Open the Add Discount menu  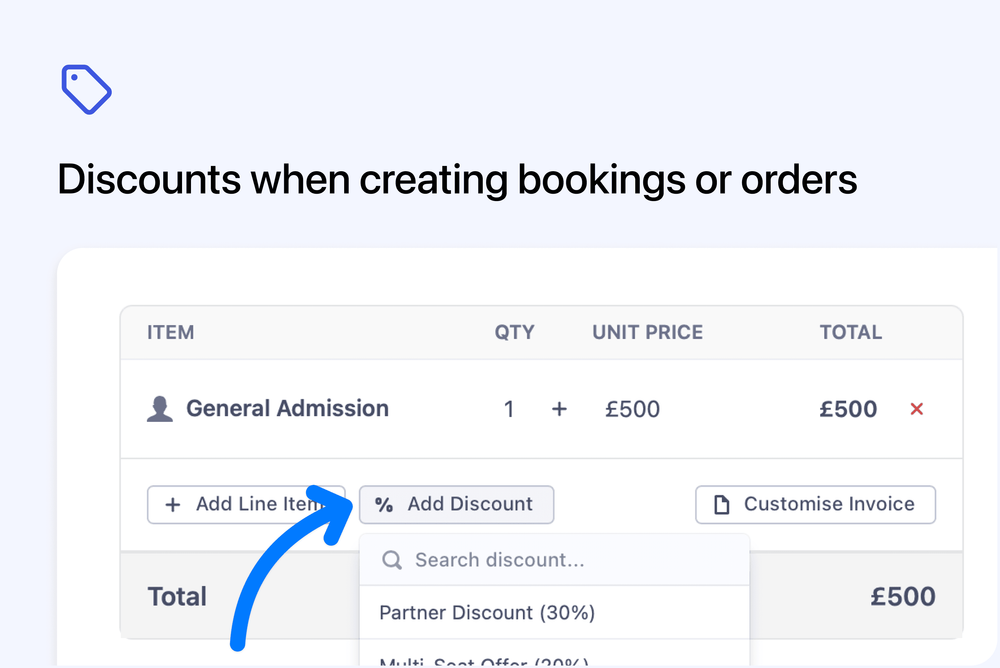point(456,505)
